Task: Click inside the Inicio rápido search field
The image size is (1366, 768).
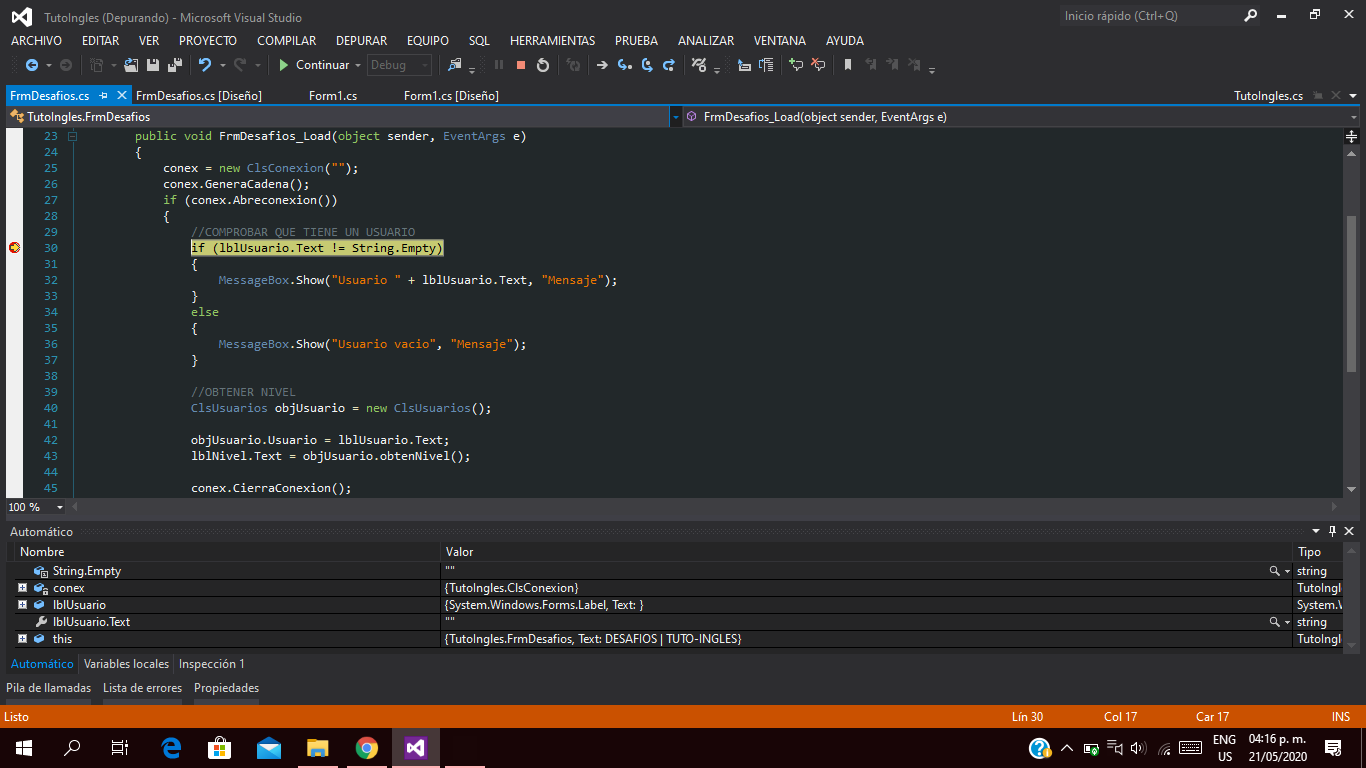Action: click(x=1150, y=16)
